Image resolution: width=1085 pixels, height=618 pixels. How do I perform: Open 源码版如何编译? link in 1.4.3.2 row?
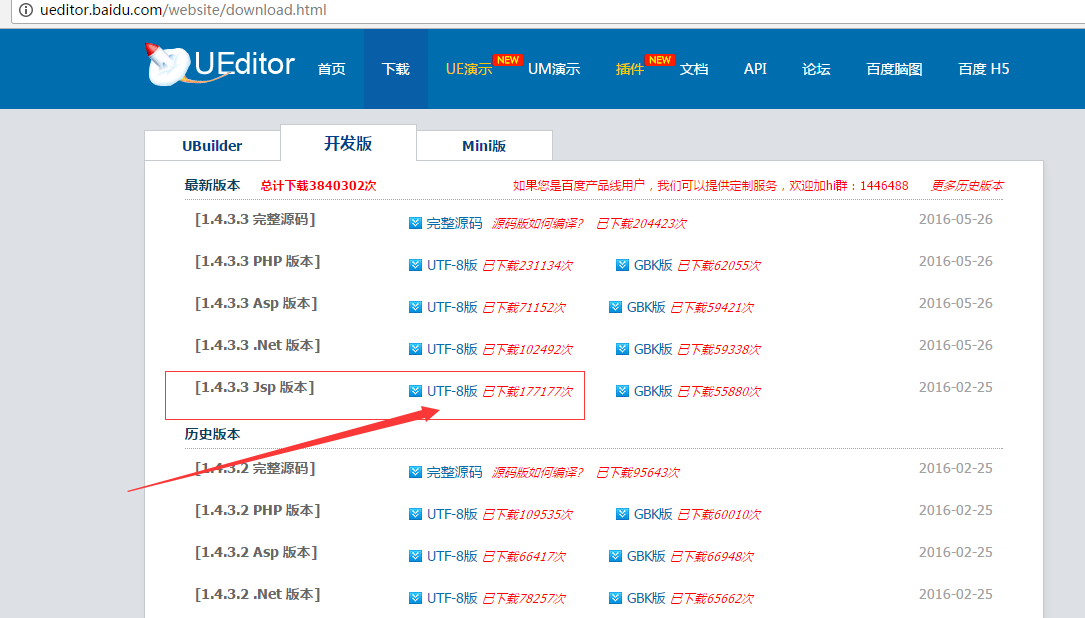click(x=538, y=473)
